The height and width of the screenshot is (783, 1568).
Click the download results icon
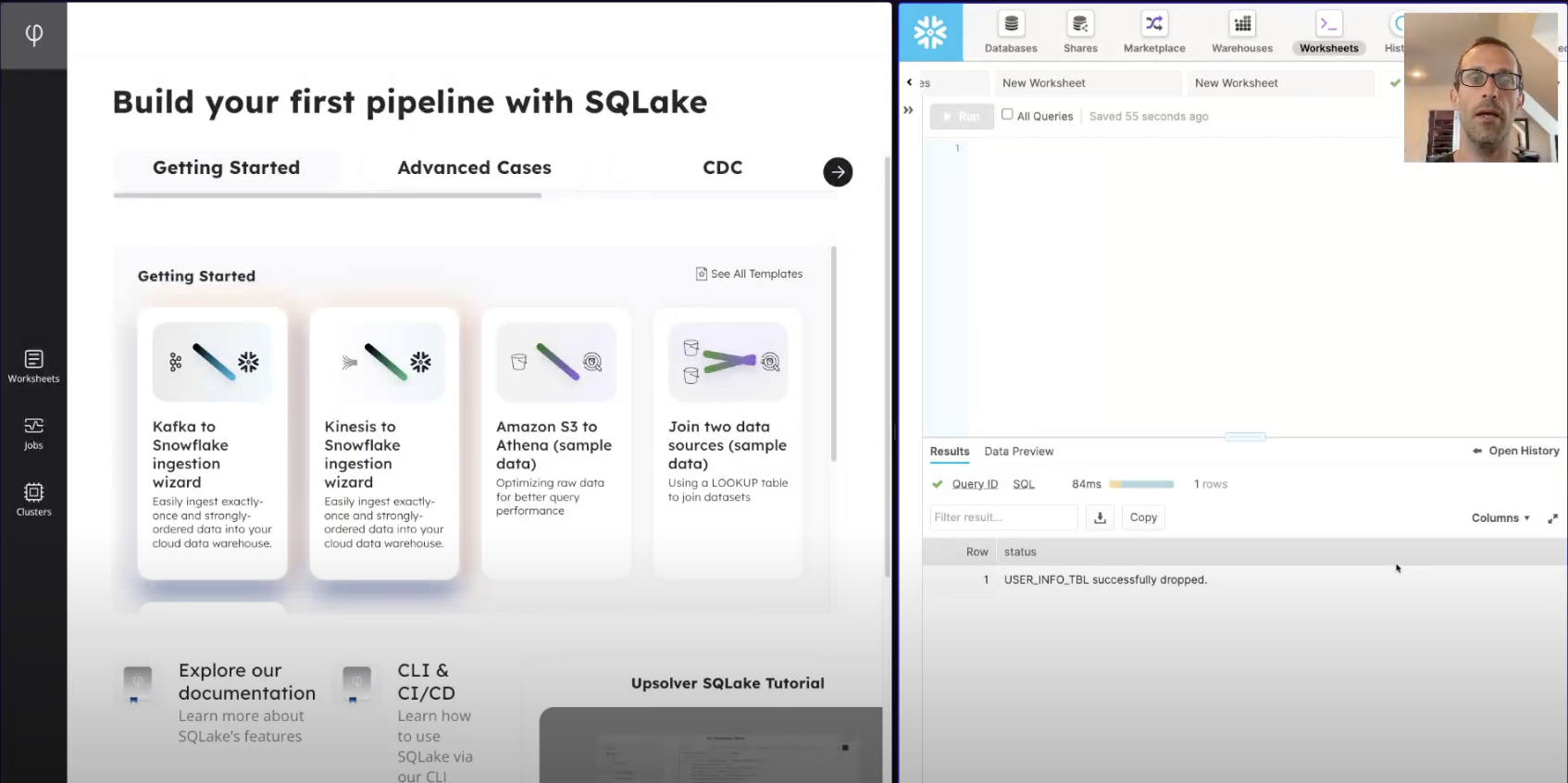pos(1100,517)
